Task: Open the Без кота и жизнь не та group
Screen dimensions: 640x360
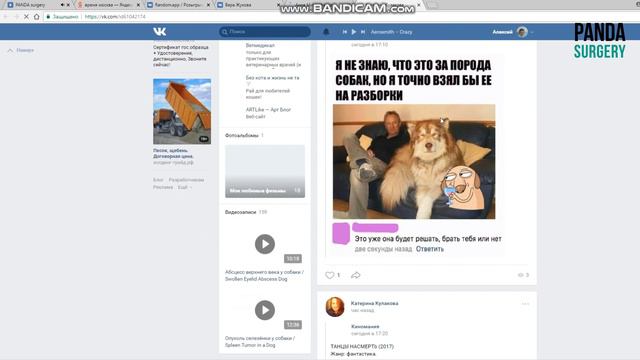Action: tap(272, 78)
